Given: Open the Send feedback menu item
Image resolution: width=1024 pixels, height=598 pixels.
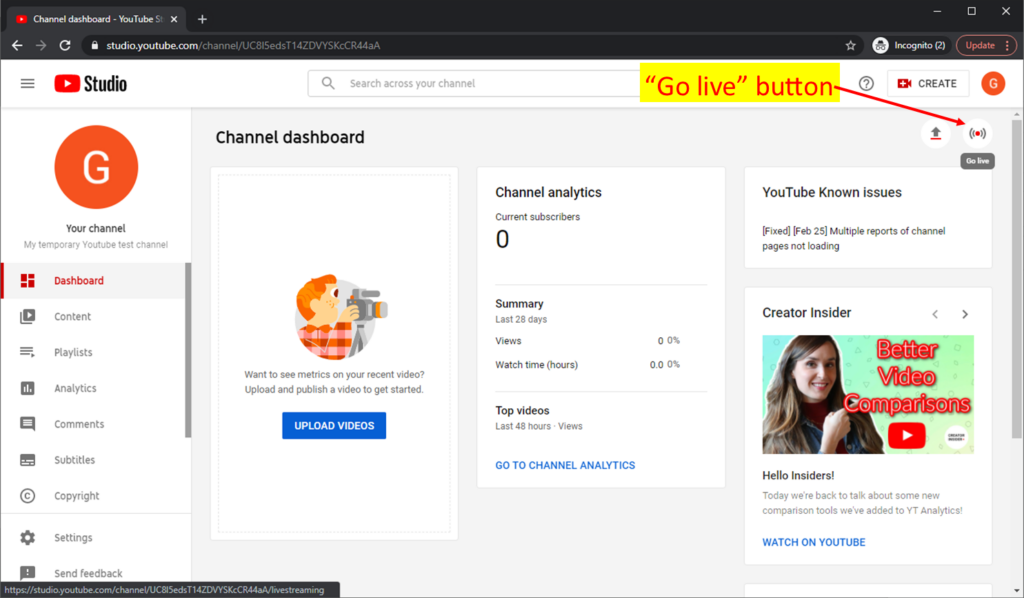Looking at the screenshot, I should point(94,573).
